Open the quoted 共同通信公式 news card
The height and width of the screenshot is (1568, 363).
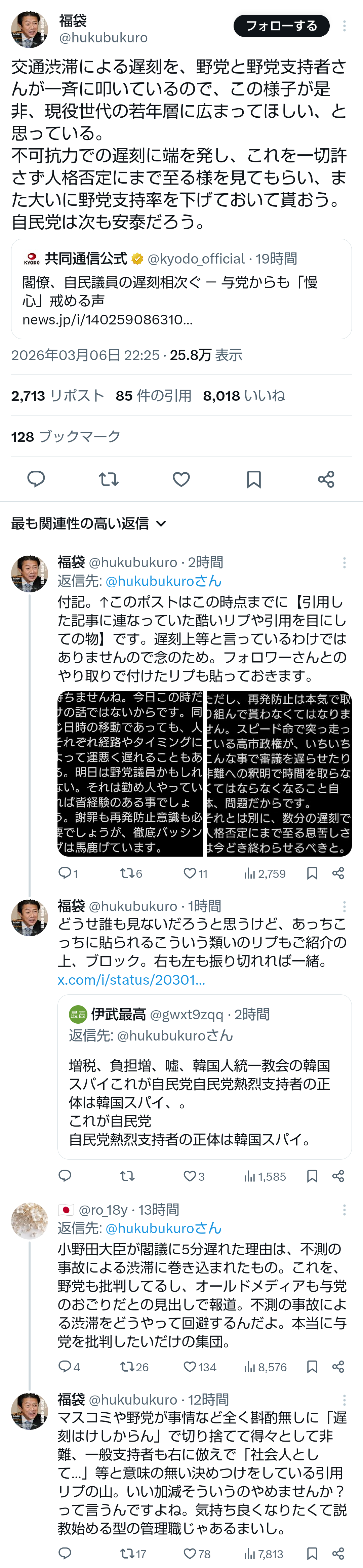tap(181, 289)
